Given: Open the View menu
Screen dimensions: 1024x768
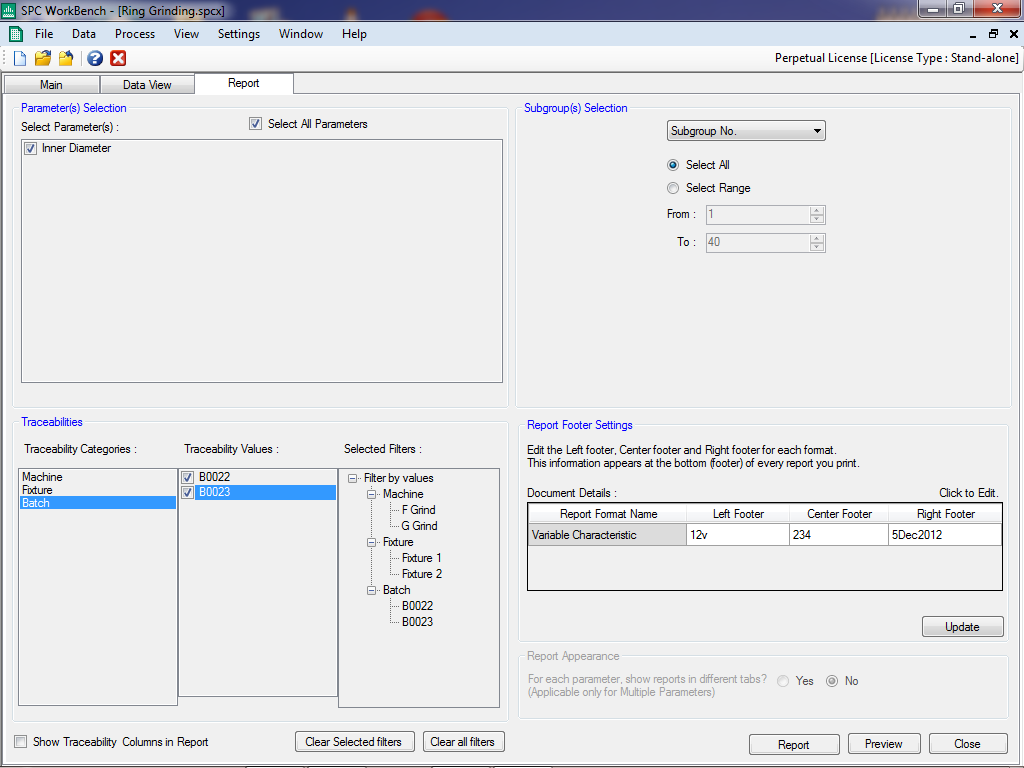Looking at the screenshot, I should 186,34.
